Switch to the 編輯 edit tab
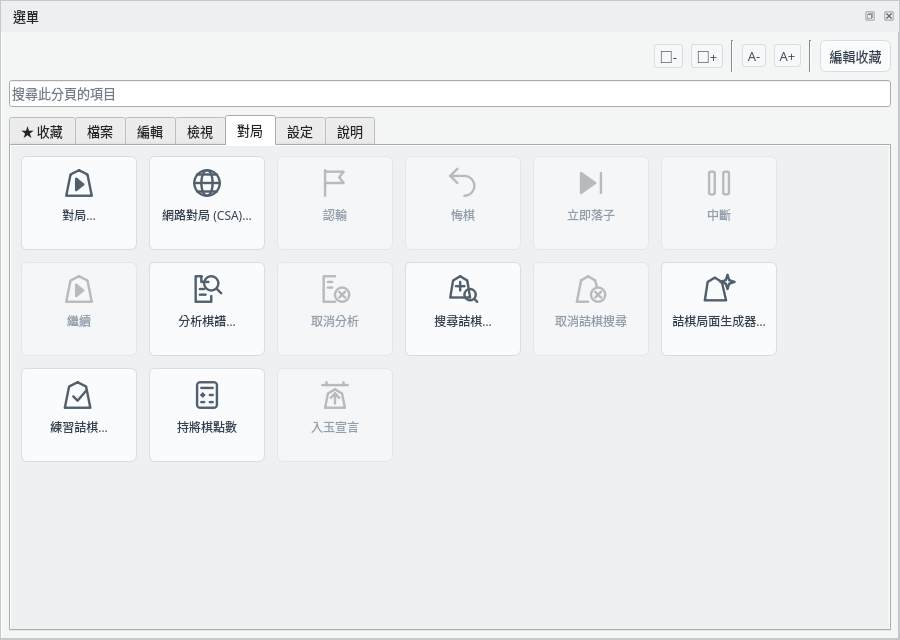 point(150,131)
